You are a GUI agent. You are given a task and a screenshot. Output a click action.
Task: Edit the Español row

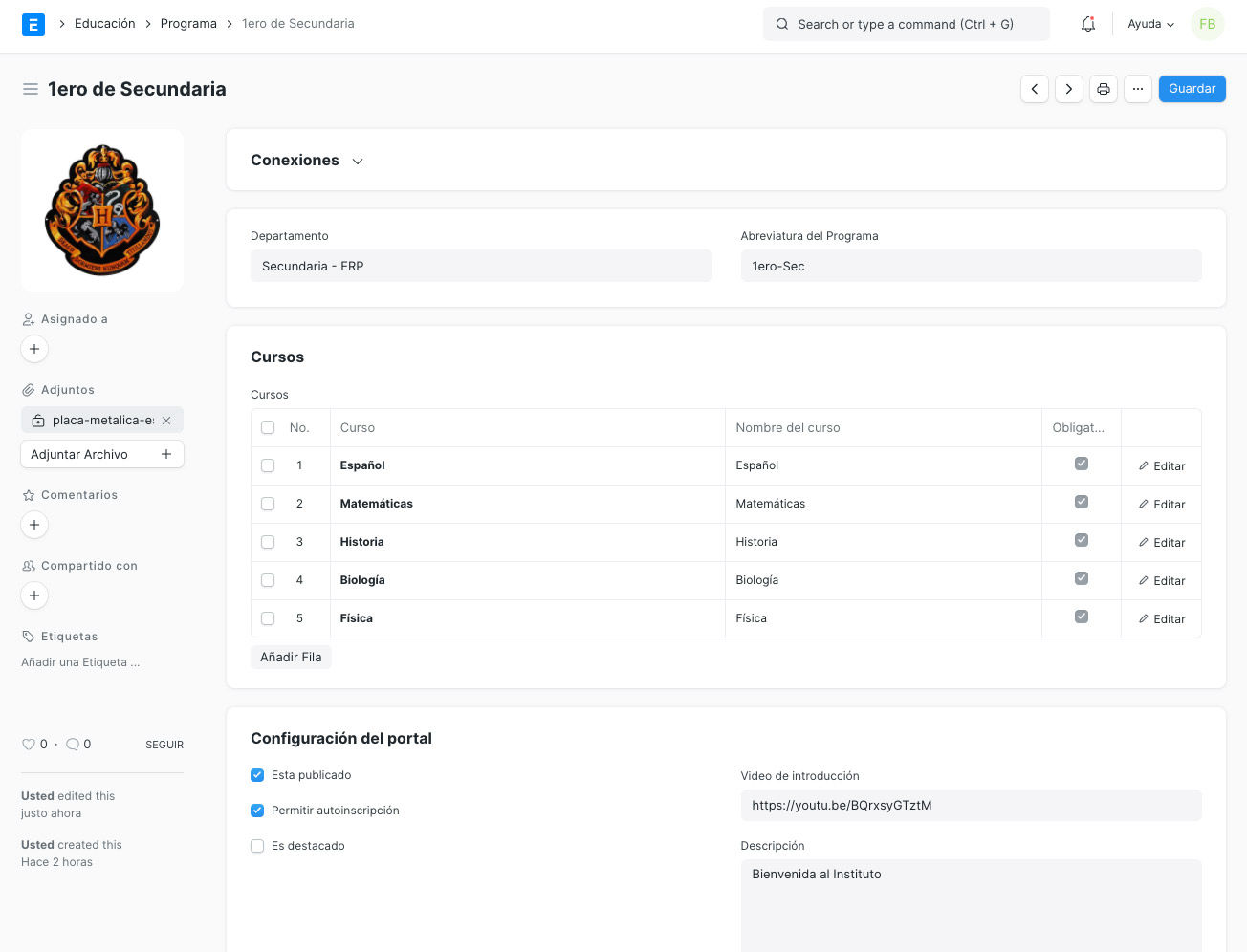point(1162,466)
